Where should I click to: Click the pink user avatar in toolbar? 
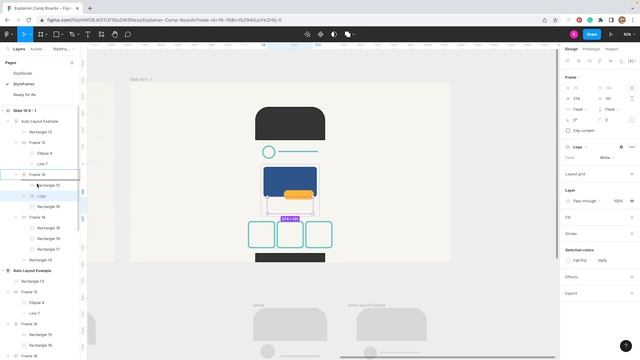tap(574, 34)
